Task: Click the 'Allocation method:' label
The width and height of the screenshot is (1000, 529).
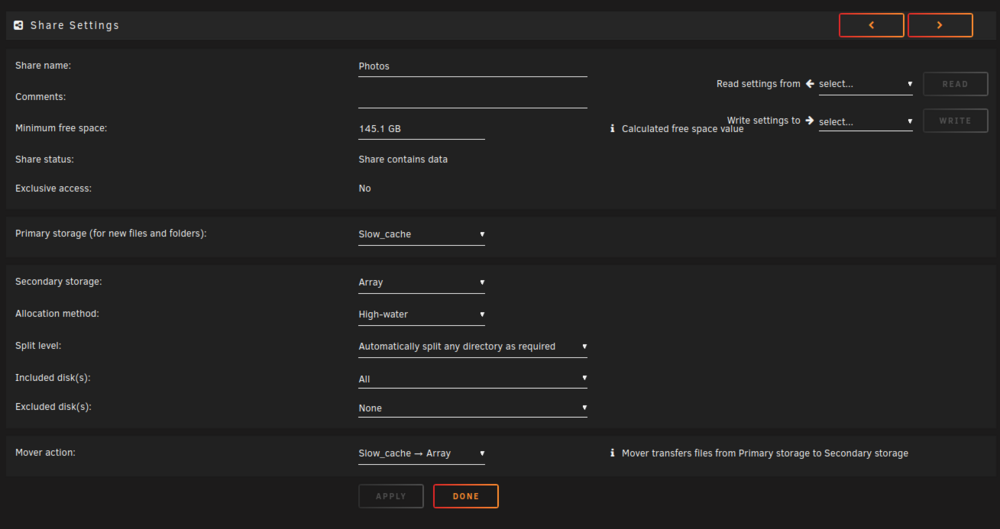Action: (x=57, y=314)
